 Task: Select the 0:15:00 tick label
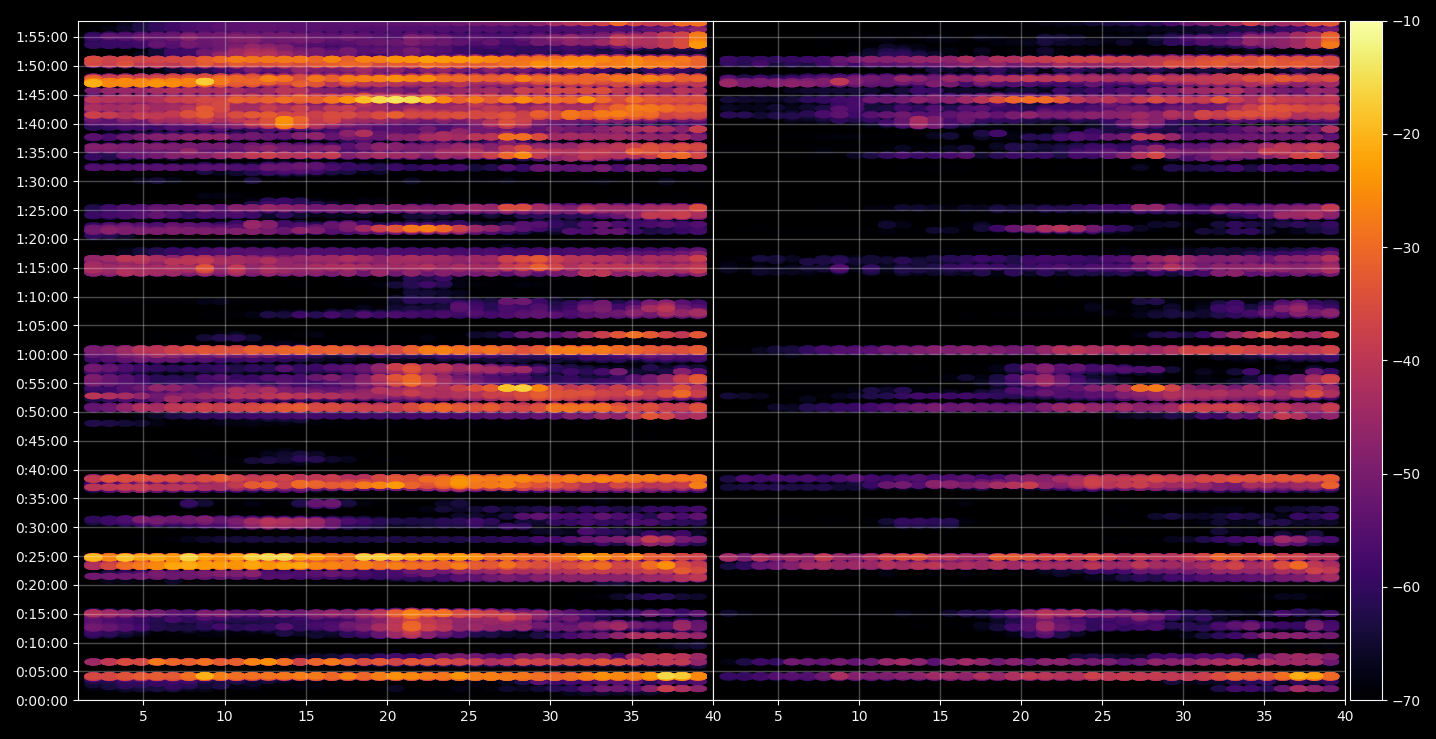[x=41, y=614]
